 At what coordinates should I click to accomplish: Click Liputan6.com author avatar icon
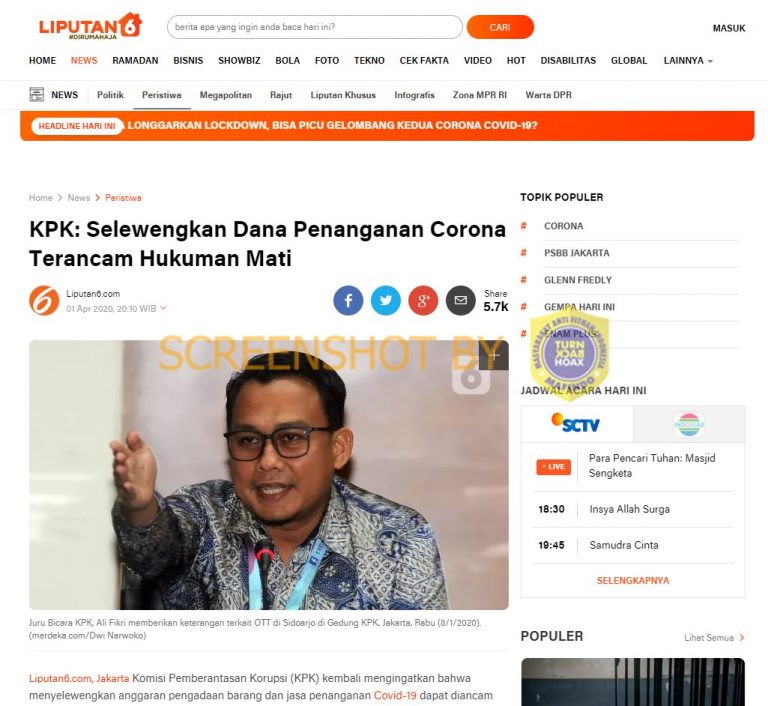tap(44, 300)
